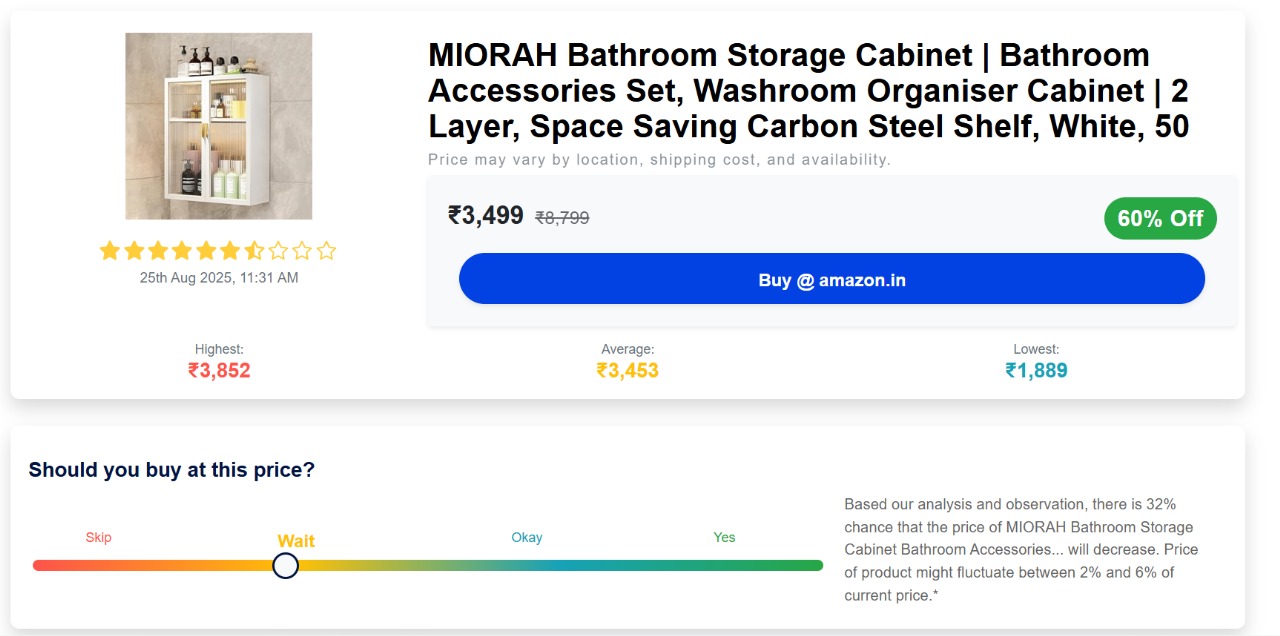Click the struck-through ₹8,799 original price
The height and width of the screenshot is (636, 1280).
(562, 218)
